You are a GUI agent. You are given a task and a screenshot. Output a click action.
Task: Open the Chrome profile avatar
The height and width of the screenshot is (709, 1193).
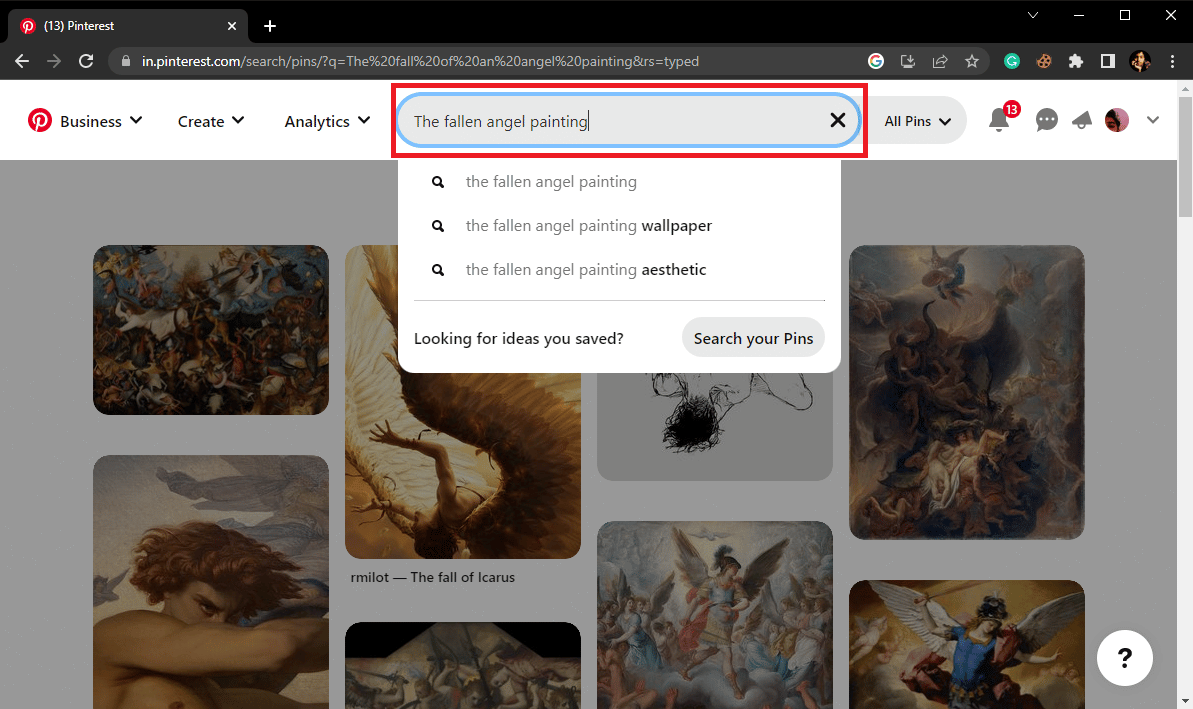pyautogui.click(x=1140, y=61)
